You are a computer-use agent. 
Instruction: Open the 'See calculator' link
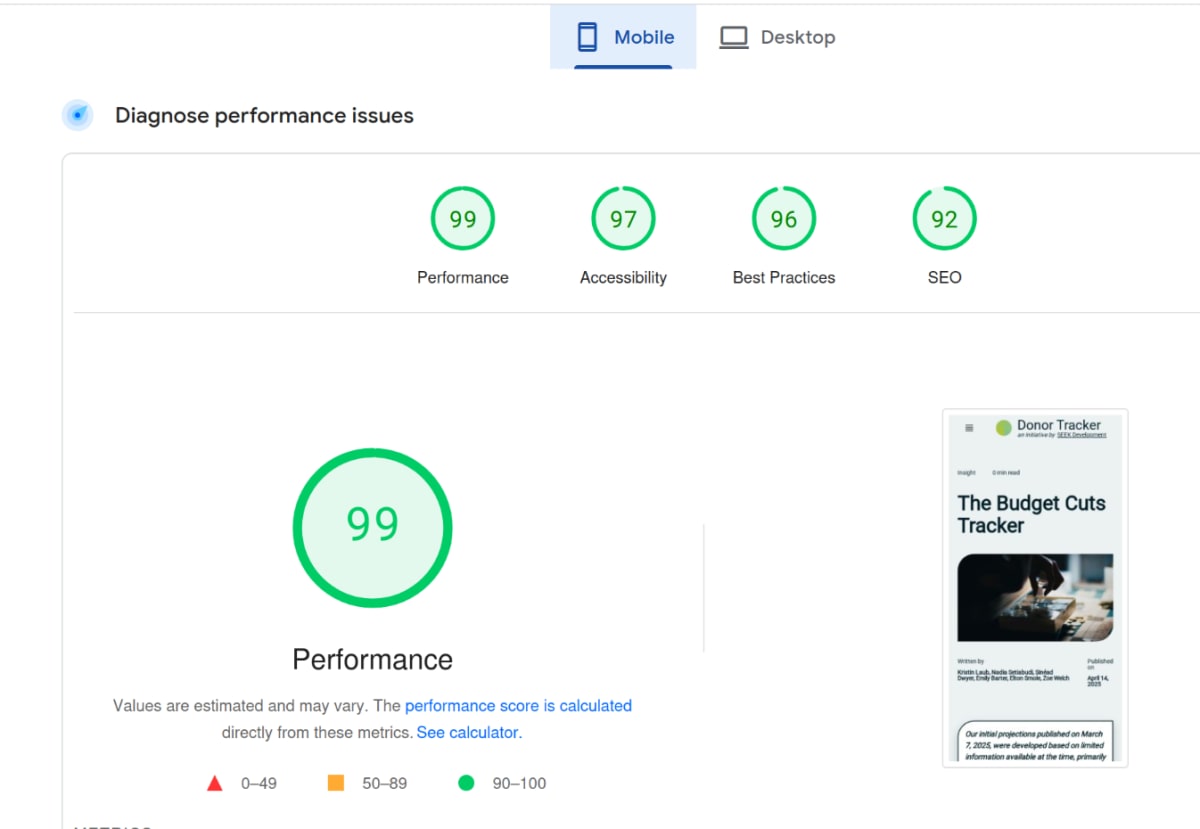coord(468,732)
